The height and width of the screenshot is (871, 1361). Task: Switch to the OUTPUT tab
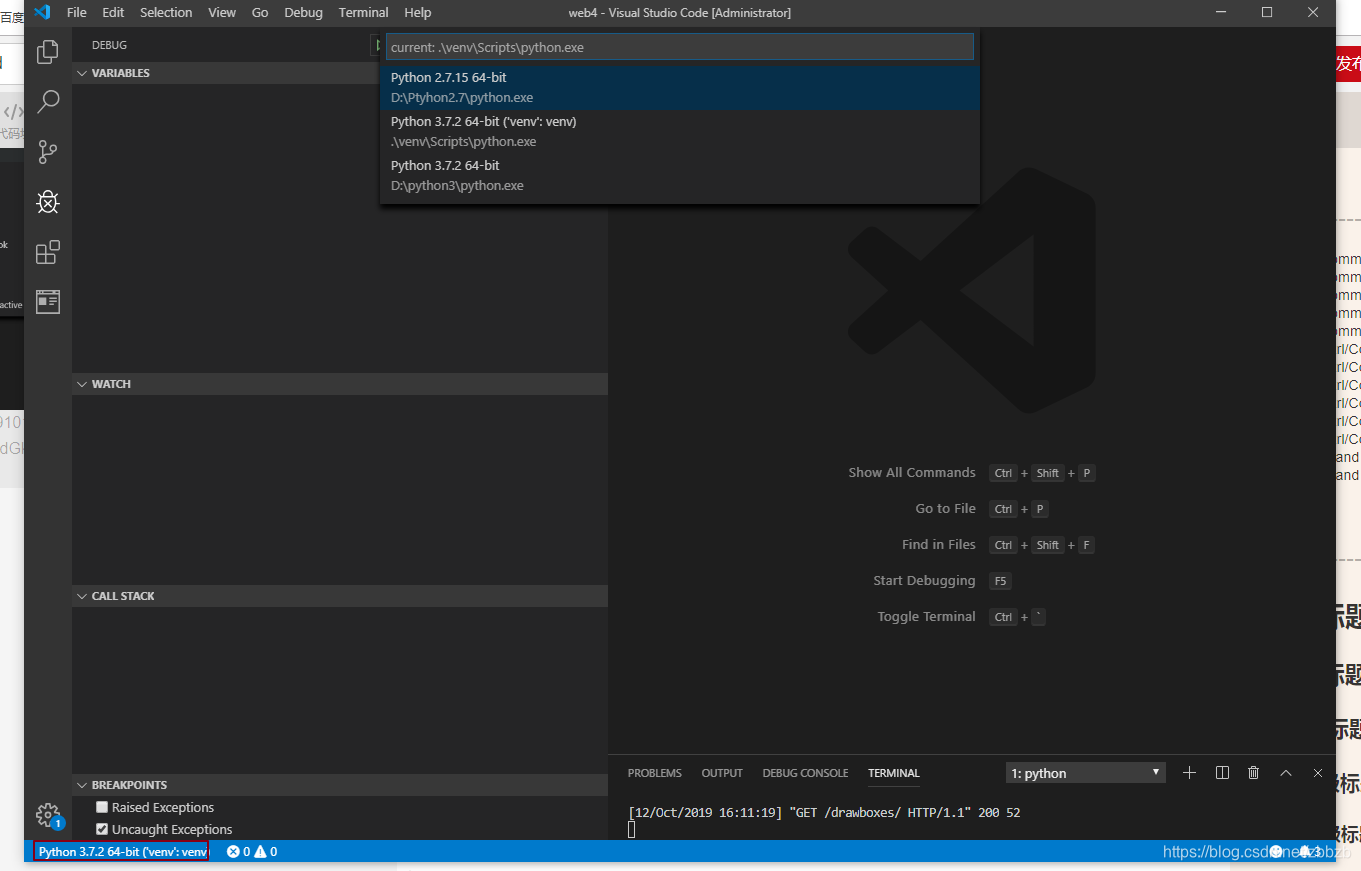point(722,773)
